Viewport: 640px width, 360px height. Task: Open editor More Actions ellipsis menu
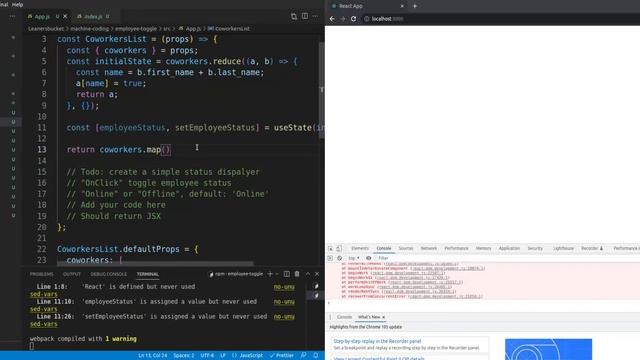315,16
